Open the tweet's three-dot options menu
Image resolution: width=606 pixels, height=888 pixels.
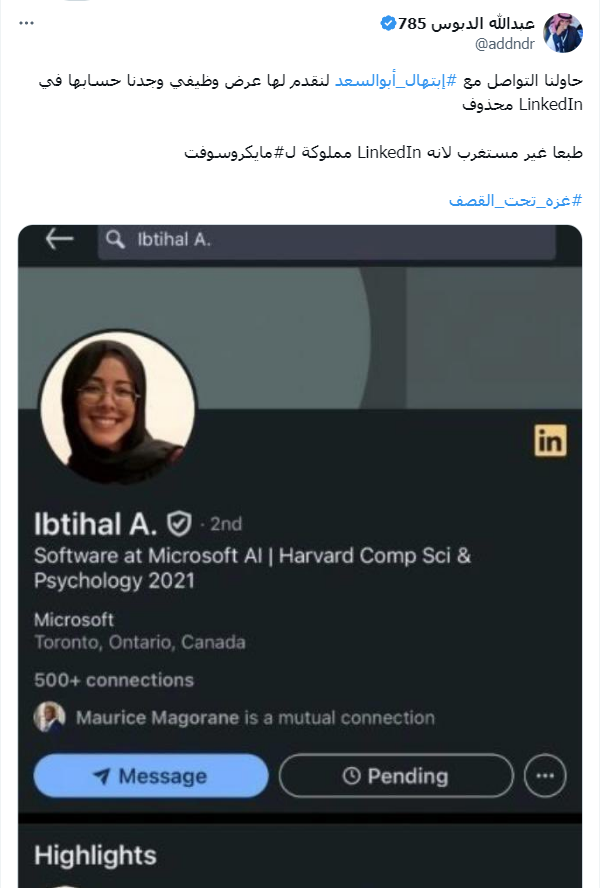(27, 23)
